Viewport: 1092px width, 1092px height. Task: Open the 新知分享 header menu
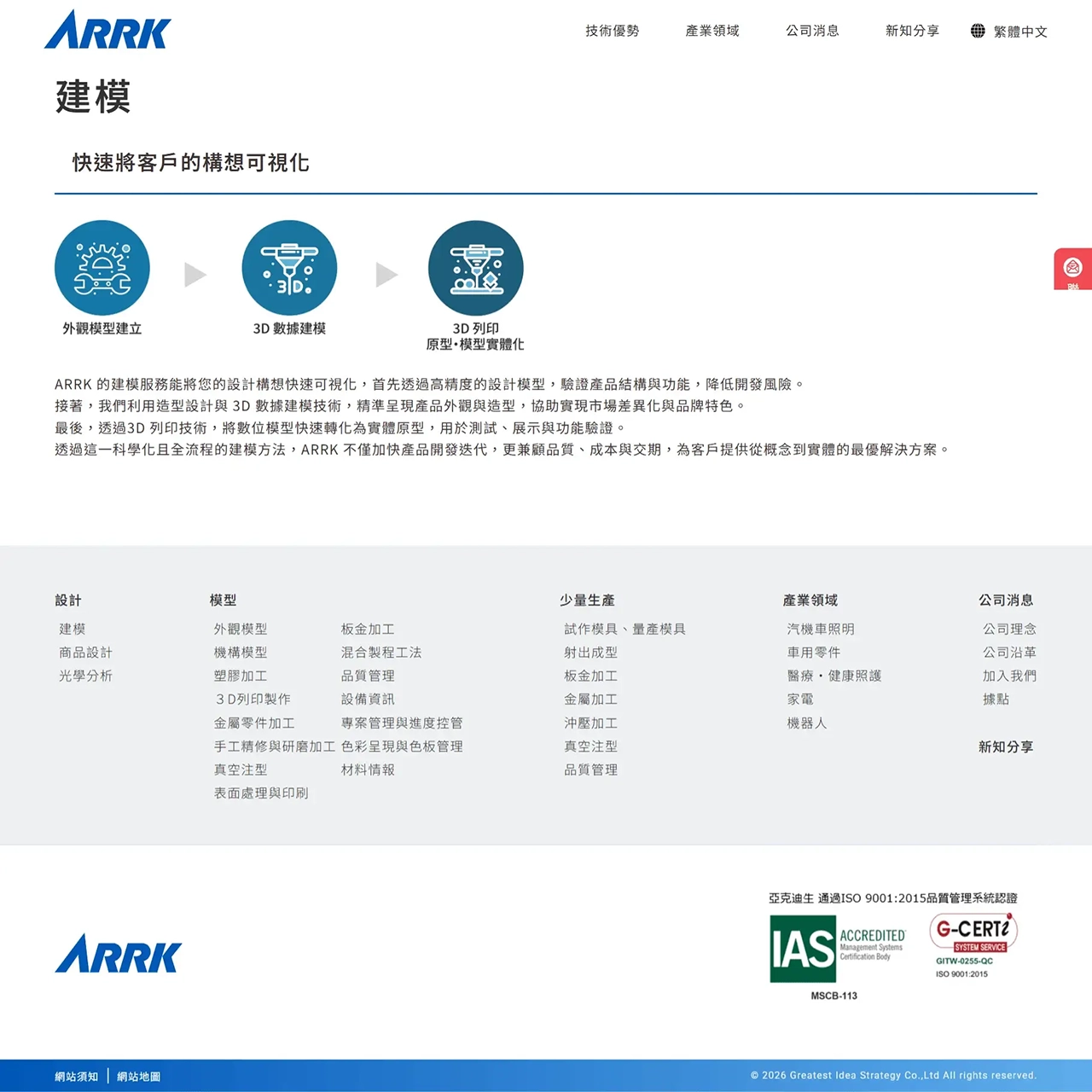point(912,31)
